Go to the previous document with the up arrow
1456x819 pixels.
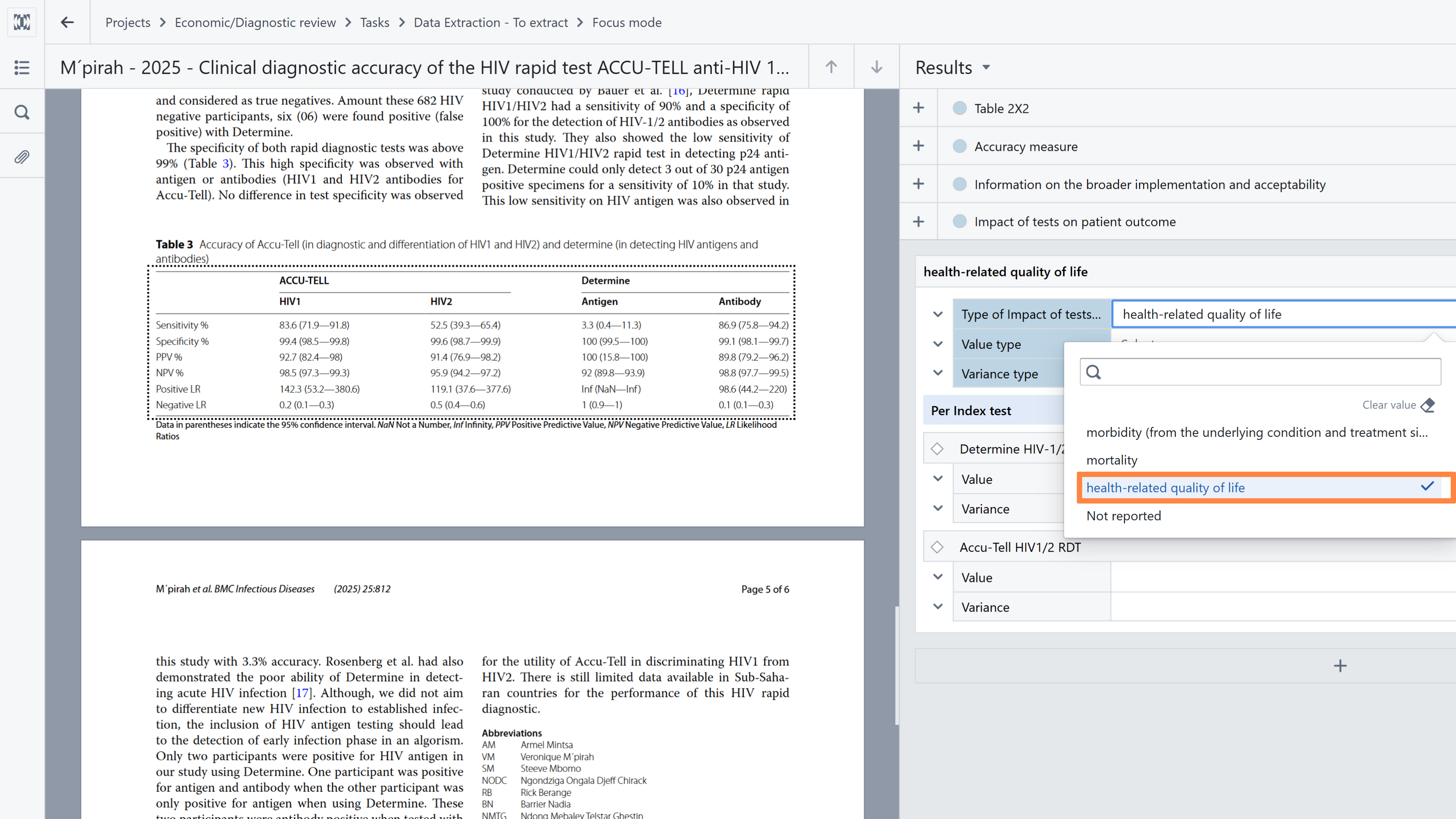click(x=831, y=67)
